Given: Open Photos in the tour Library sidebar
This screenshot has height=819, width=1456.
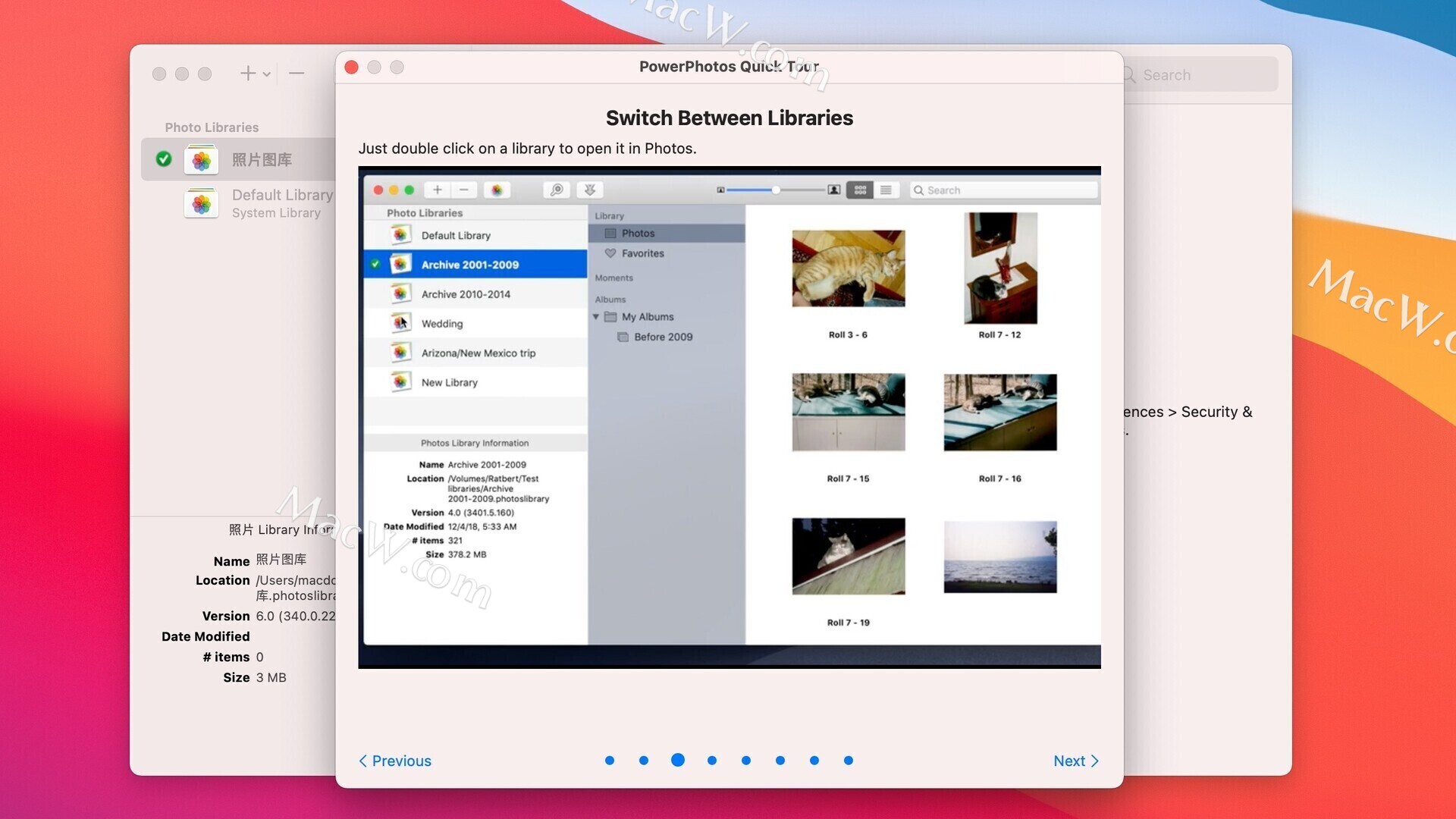Looking at the screenshot, I should [x=667, y=234].
